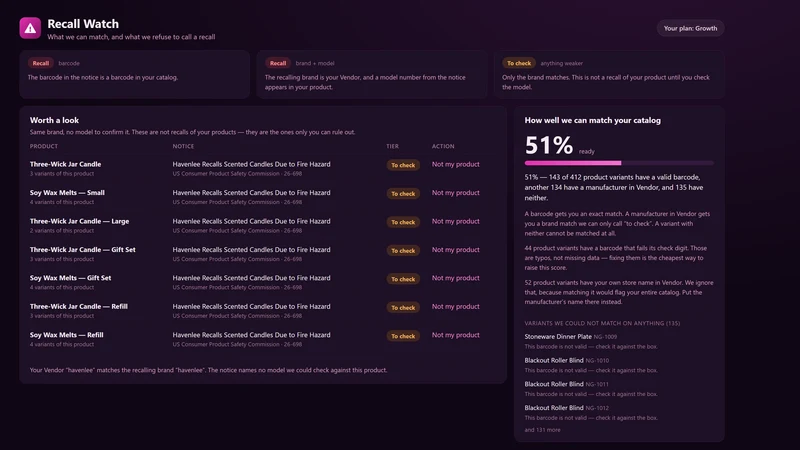Viewport: 800px width, 450px height.
Task: Open the Stoneware Dinner Plate NG-1009 variant
Action: (x=570, y=337)
